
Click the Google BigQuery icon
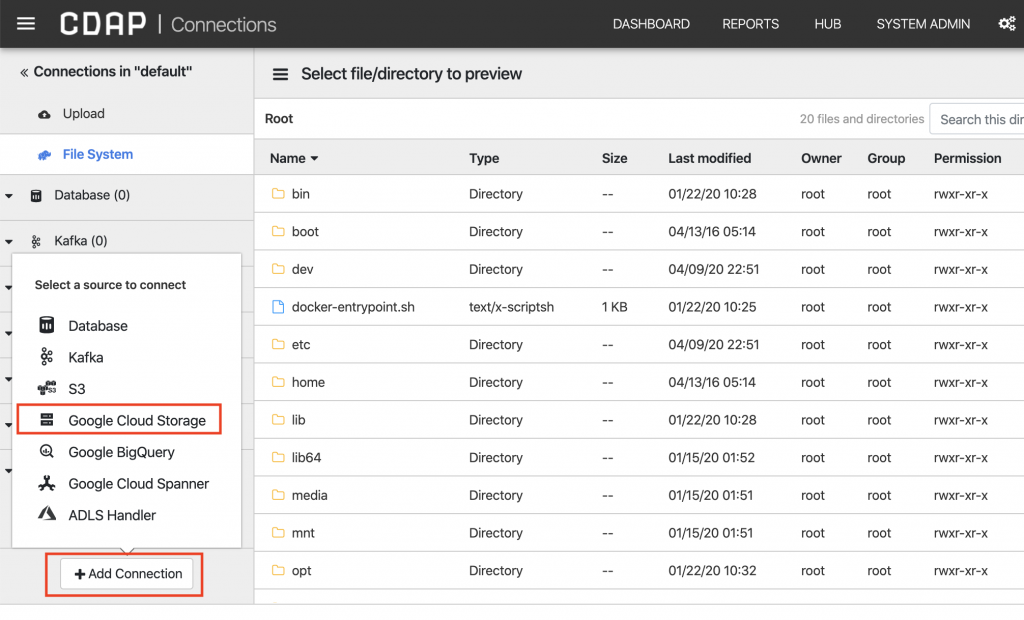[46, 452]
